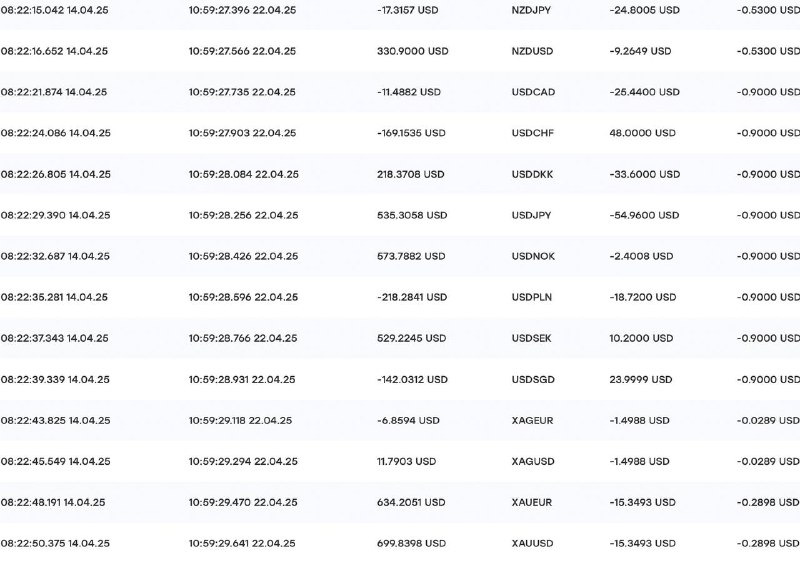The height and width of the screenshot is (576, 800).
Task: Click the 699.8398 USD profit value
Action: pos(411,543)
